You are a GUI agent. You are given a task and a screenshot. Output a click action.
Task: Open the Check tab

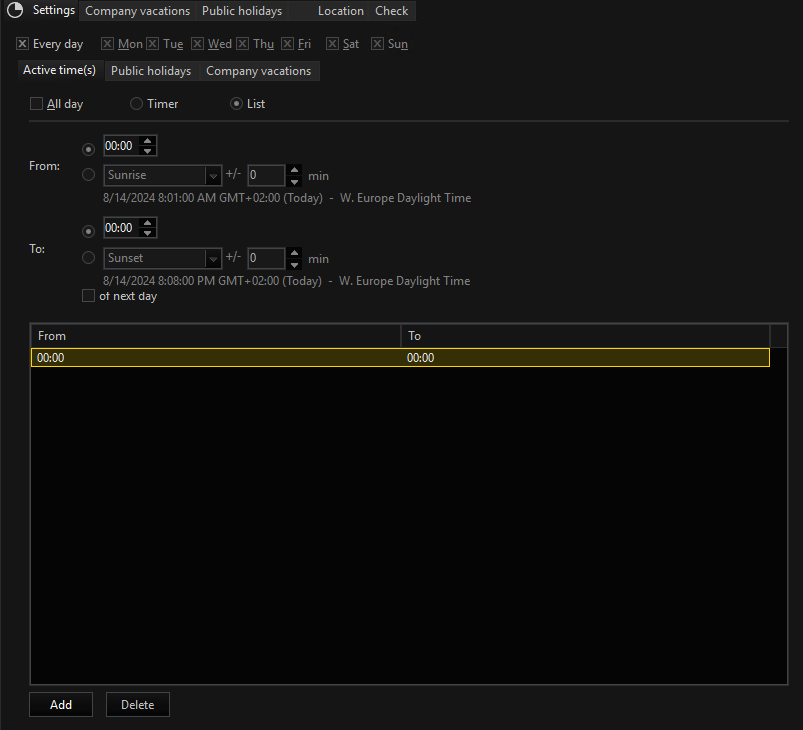pos(392,11)
